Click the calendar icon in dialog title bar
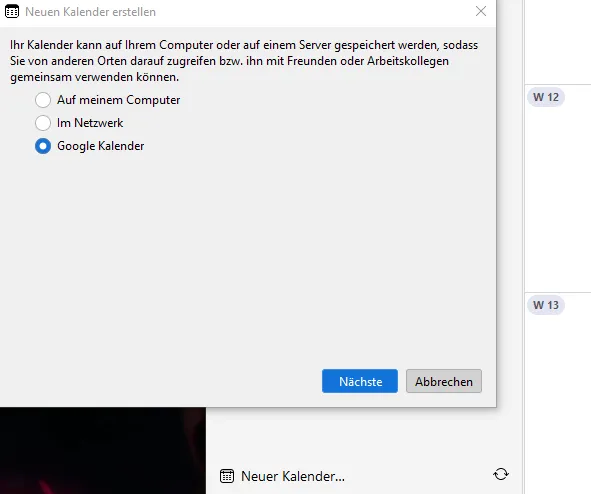The width and height of the screenshot is (591, 494). 12,11
